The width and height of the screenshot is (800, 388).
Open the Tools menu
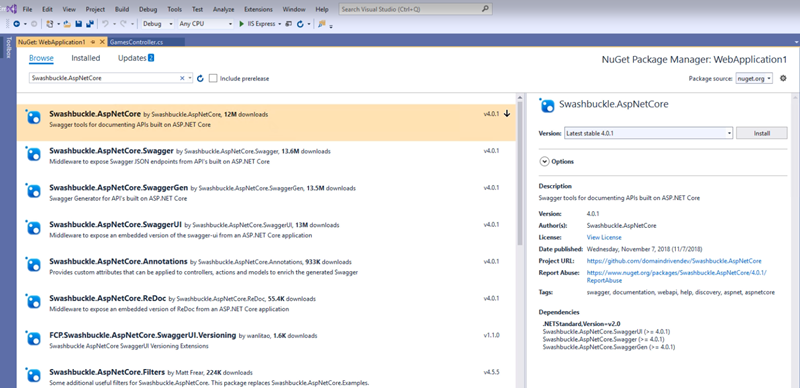click(x=174, y=9)
